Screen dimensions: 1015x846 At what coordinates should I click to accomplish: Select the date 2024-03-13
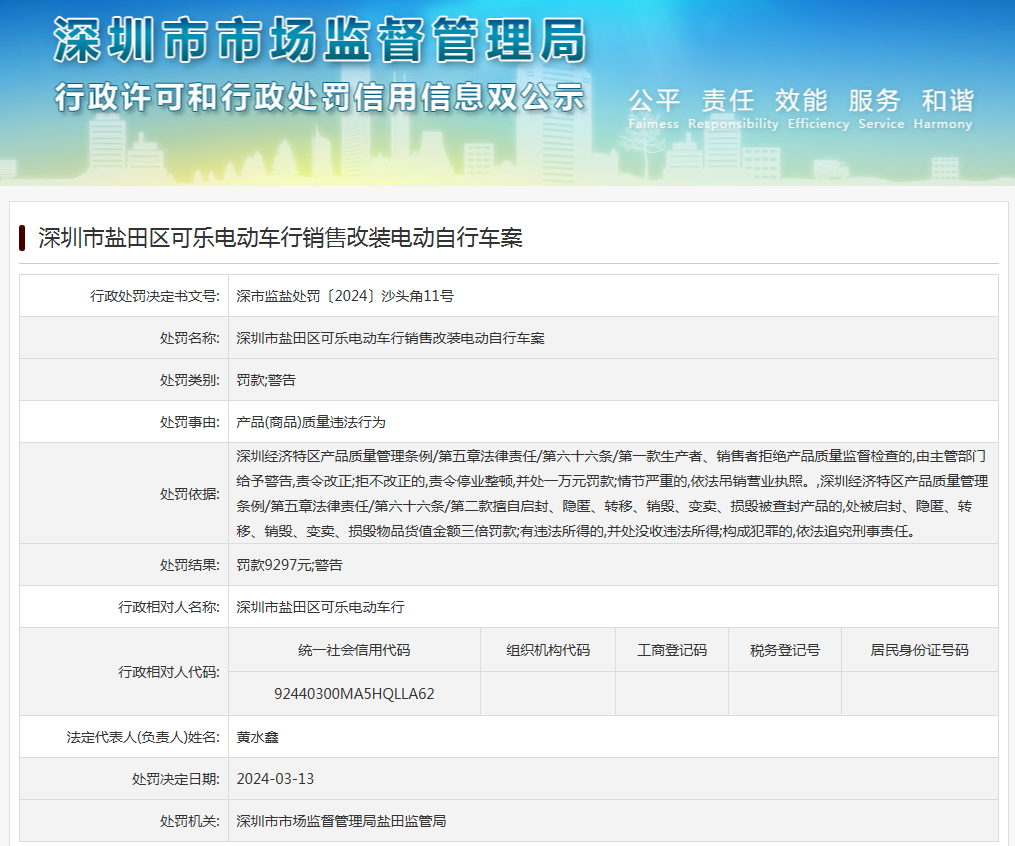275,779
